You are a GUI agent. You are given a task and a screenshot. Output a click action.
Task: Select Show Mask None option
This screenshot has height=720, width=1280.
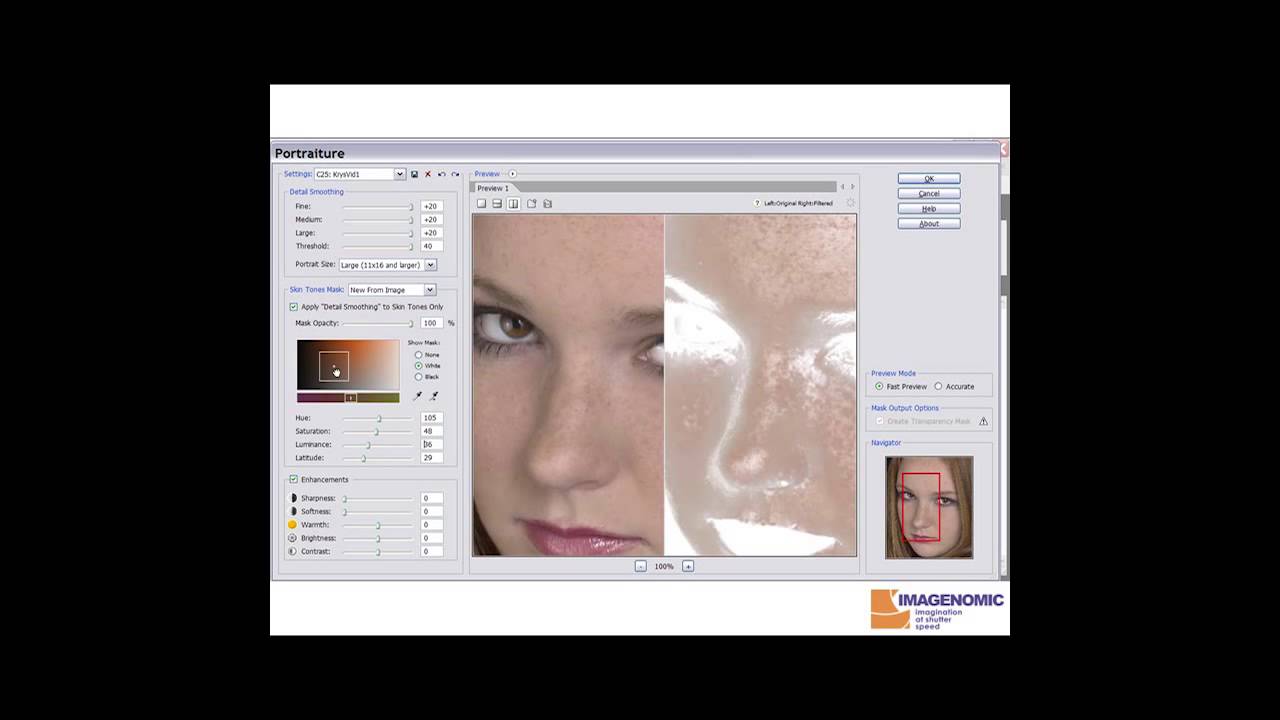418,355
